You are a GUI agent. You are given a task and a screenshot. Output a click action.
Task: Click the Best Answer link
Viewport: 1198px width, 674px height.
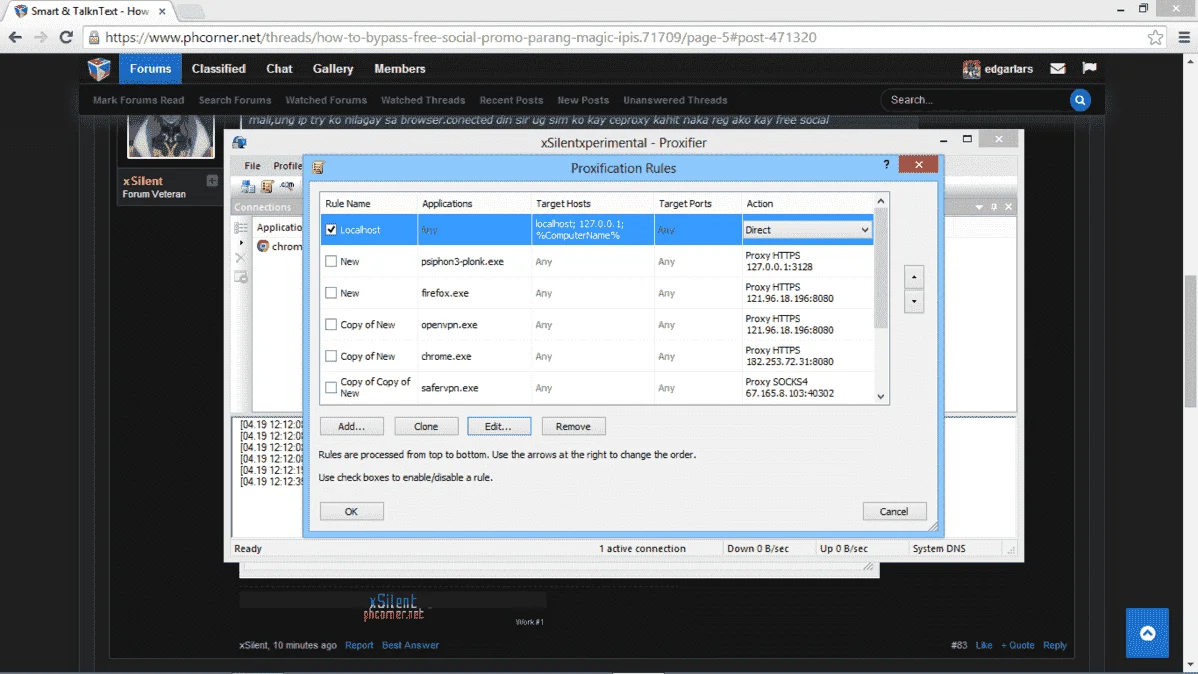tap(410, 645)
